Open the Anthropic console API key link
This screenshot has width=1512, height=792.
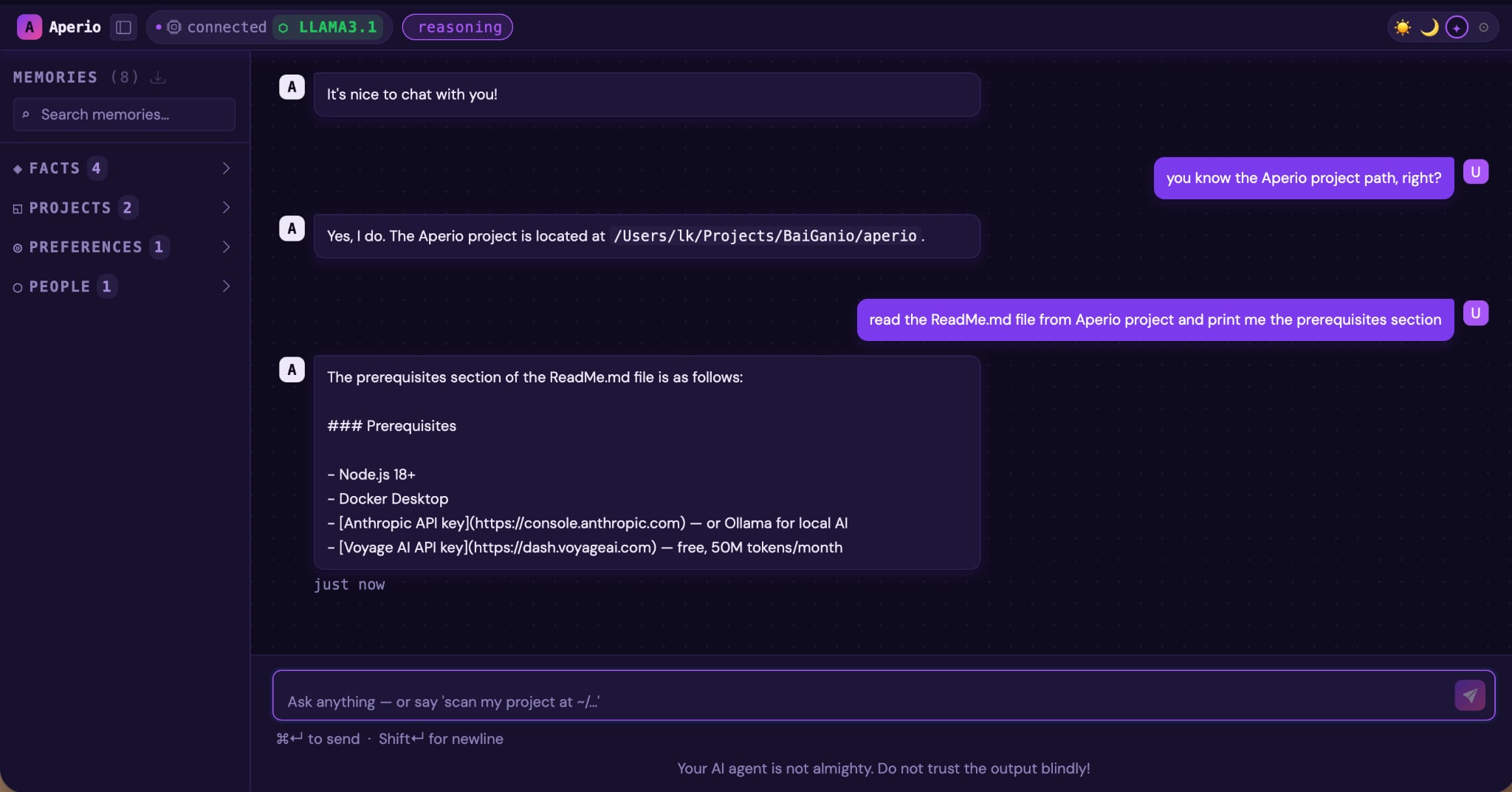pos(577,523)
